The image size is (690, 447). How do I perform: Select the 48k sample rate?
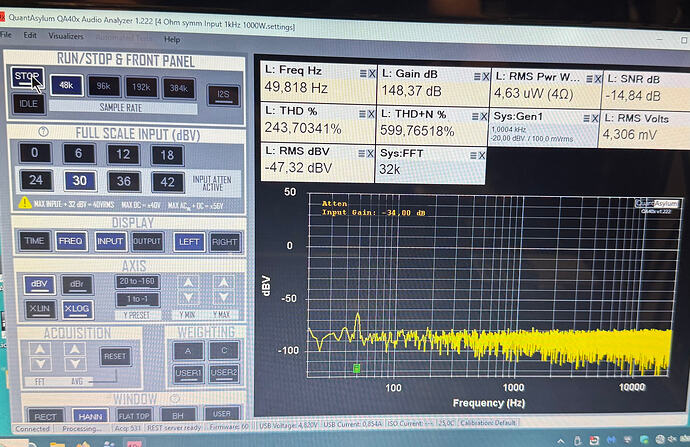point(66,85)
